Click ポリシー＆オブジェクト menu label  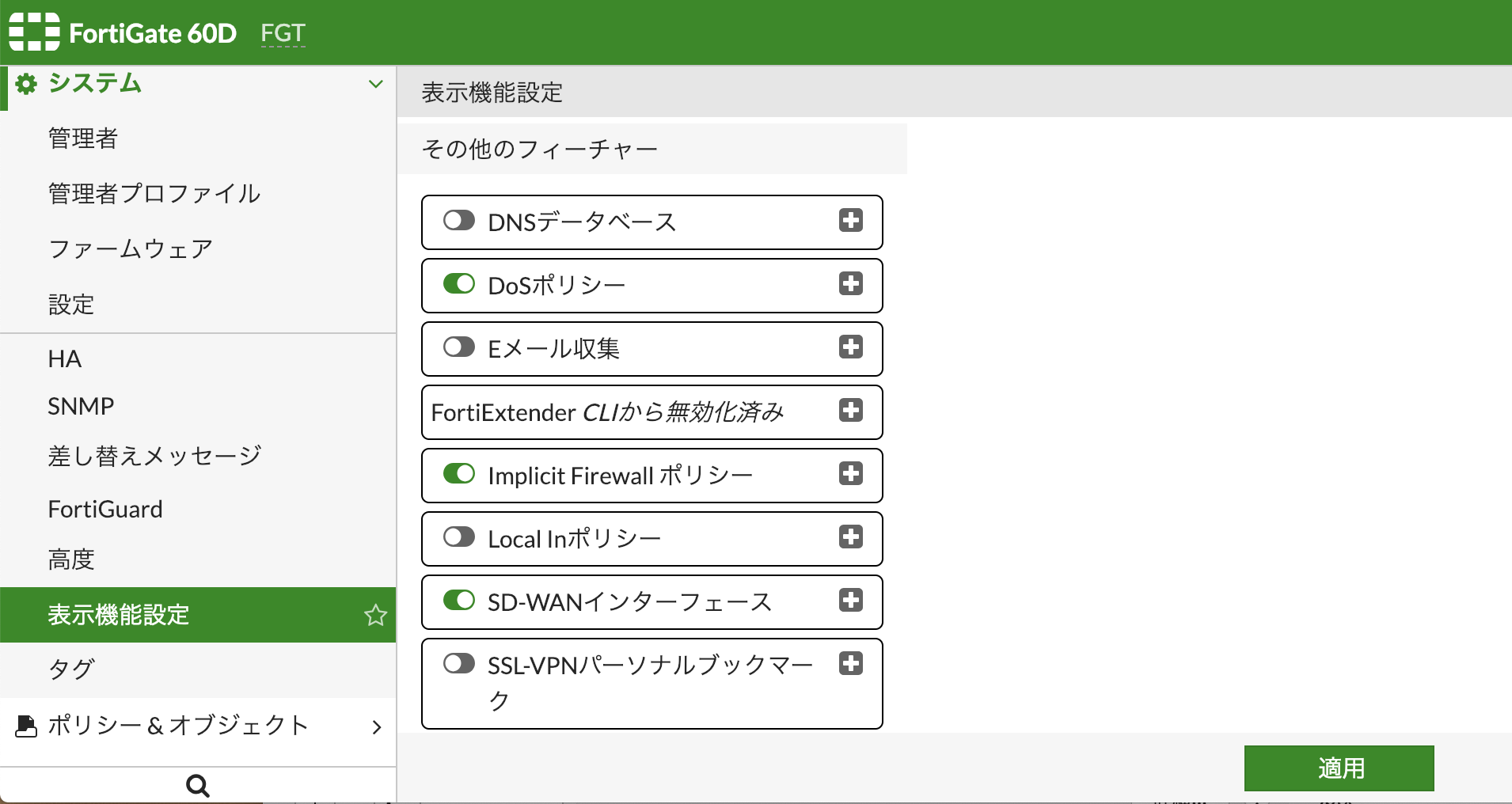[x=178, y=726]
